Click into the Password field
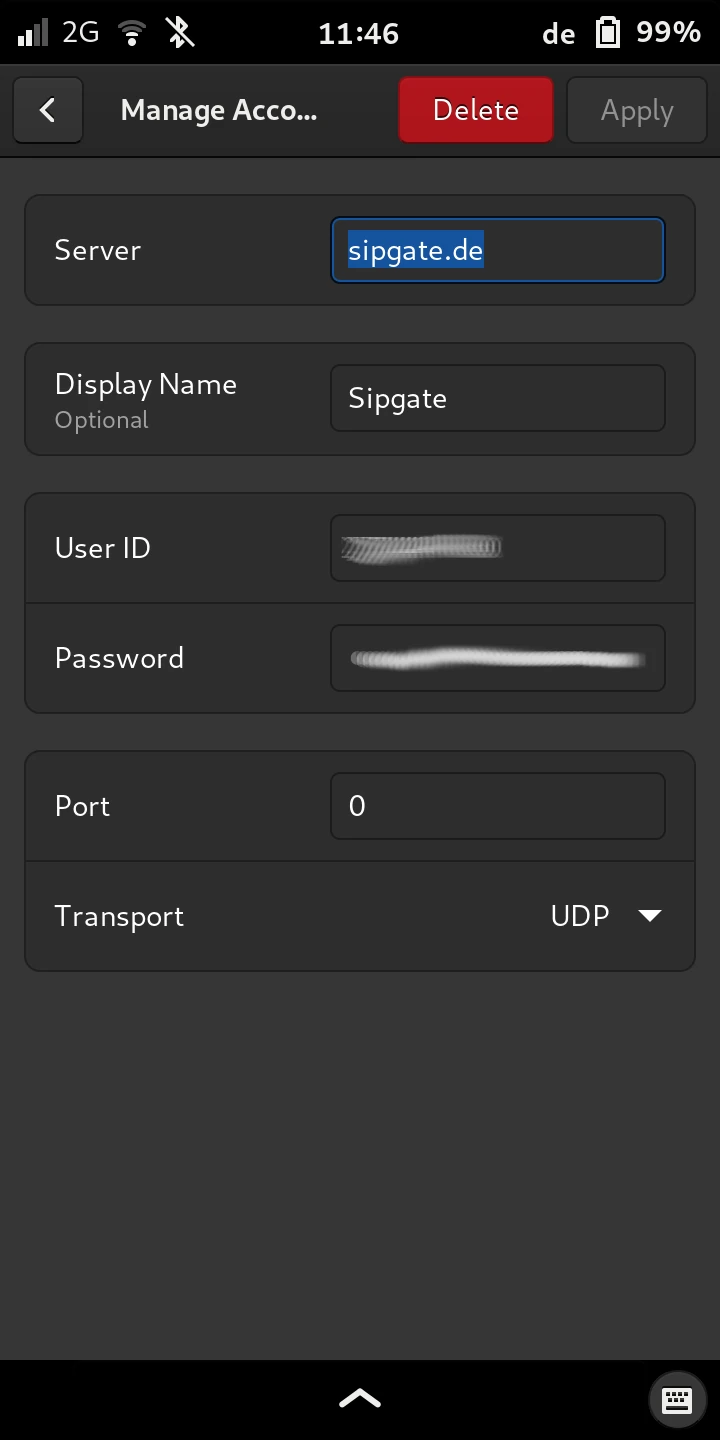 click(497, 658)
